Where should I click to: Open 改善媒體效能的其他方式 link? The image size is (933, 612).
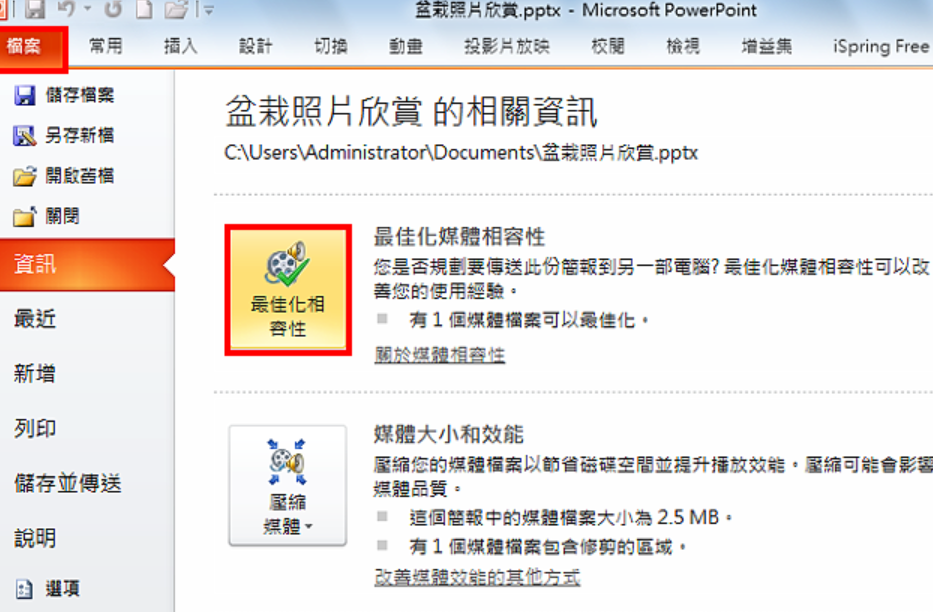point(477,577)
